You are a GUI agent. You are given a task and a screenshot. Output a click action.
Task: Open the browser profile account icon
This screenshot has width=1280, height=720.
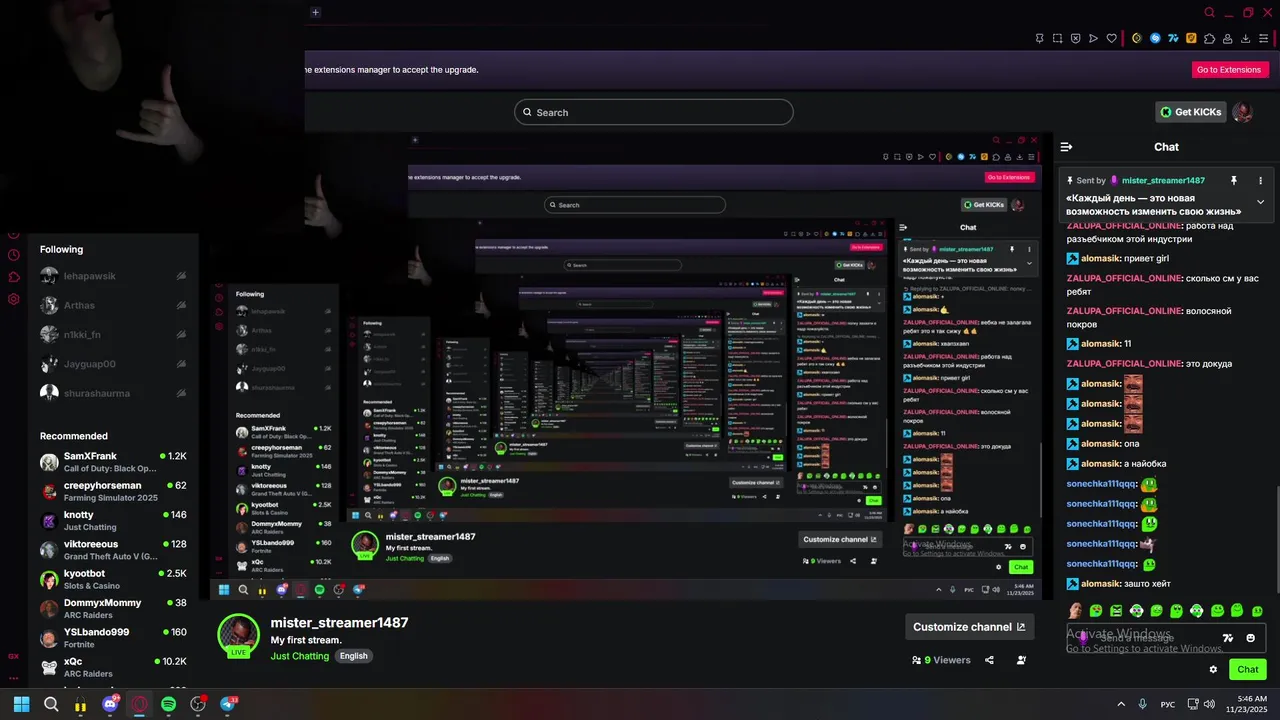1228,38
